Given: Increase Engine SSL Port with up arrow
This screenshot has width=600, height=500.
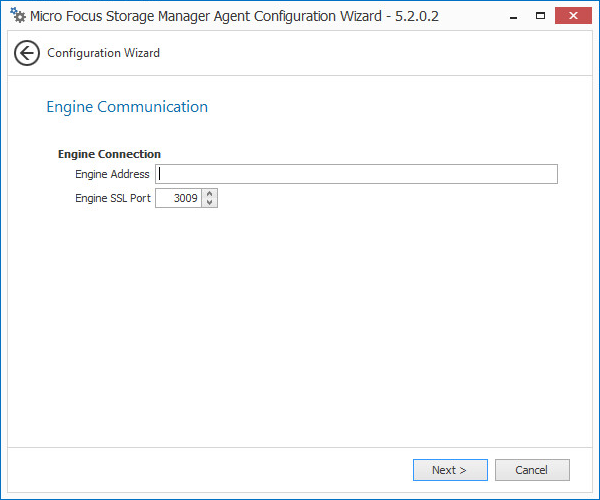Looking at the screenshot, I should coord(209,194).
